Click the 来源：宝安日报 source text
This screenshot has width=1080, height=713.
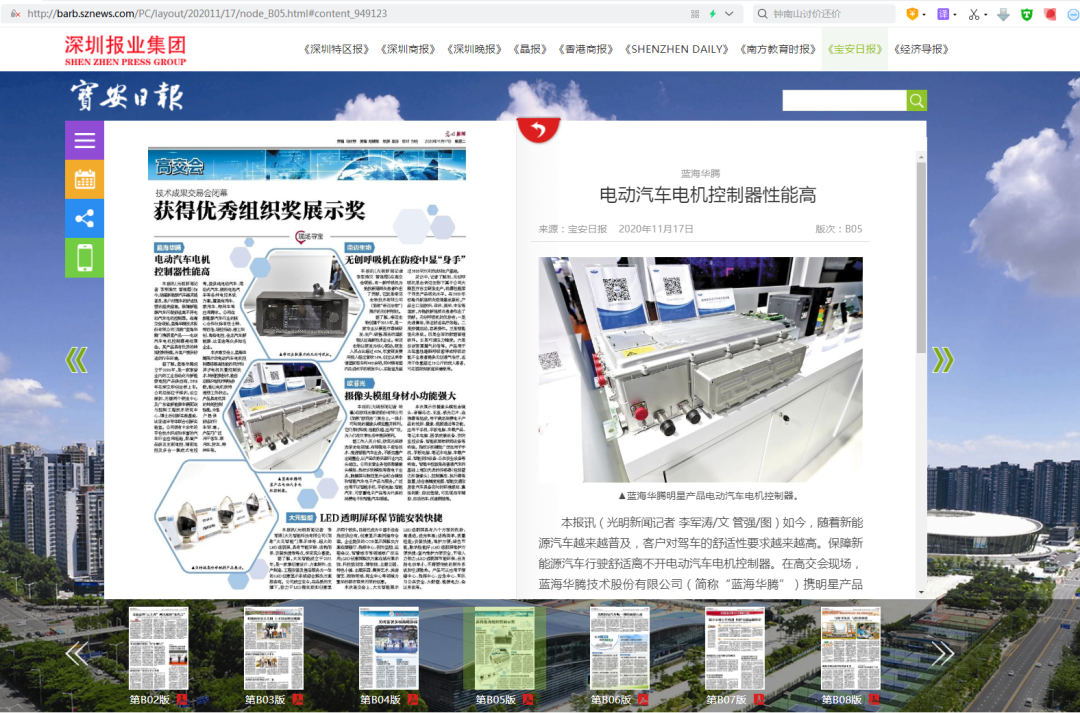pos(573,229)
